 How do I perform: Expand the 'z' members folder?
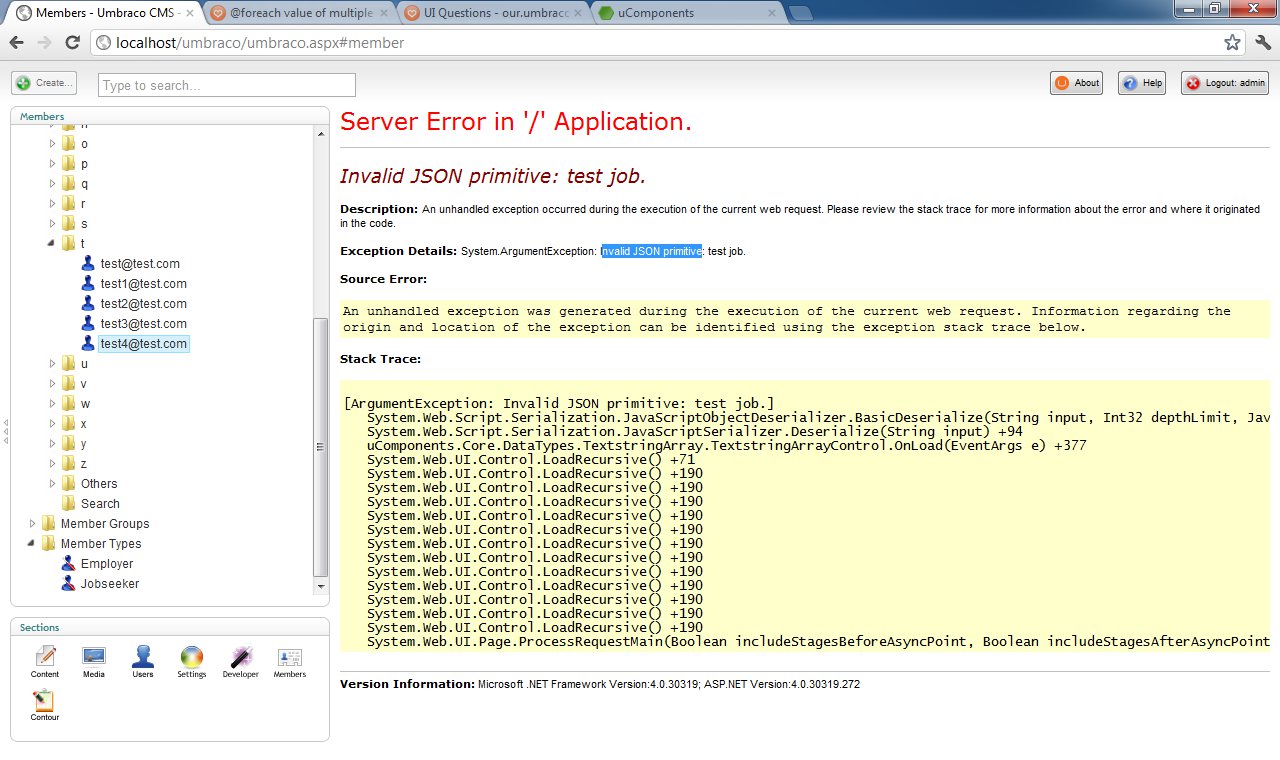click(53, 464)
